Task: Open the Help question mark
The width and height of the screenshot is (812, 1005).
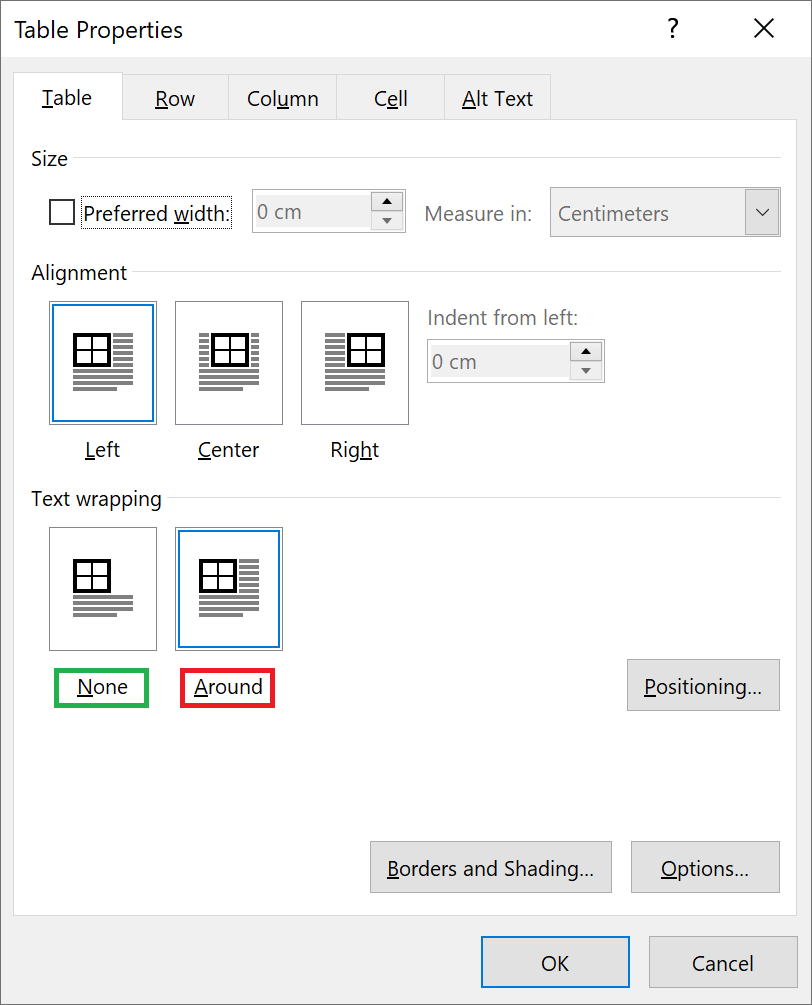Action: tap(672, 28)
